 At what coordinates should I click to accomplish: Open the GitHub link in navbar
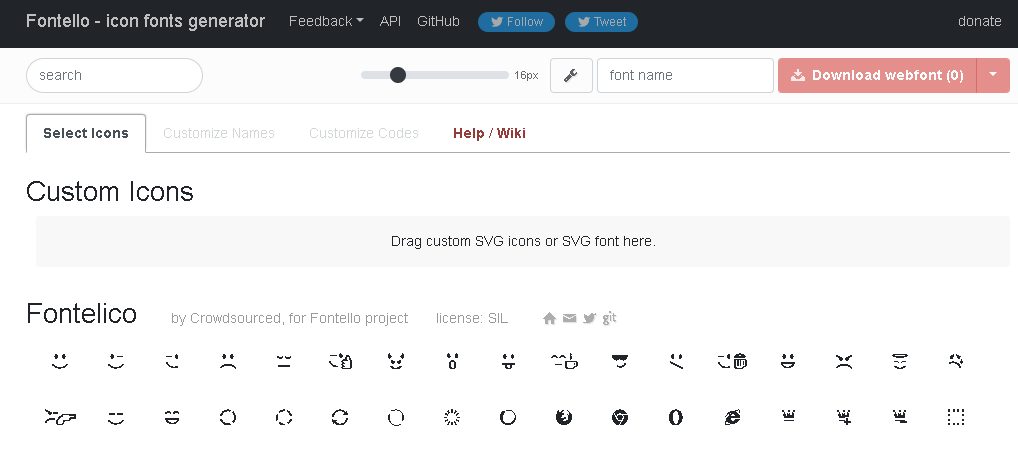pyautogui.click(x=438, y=21)
